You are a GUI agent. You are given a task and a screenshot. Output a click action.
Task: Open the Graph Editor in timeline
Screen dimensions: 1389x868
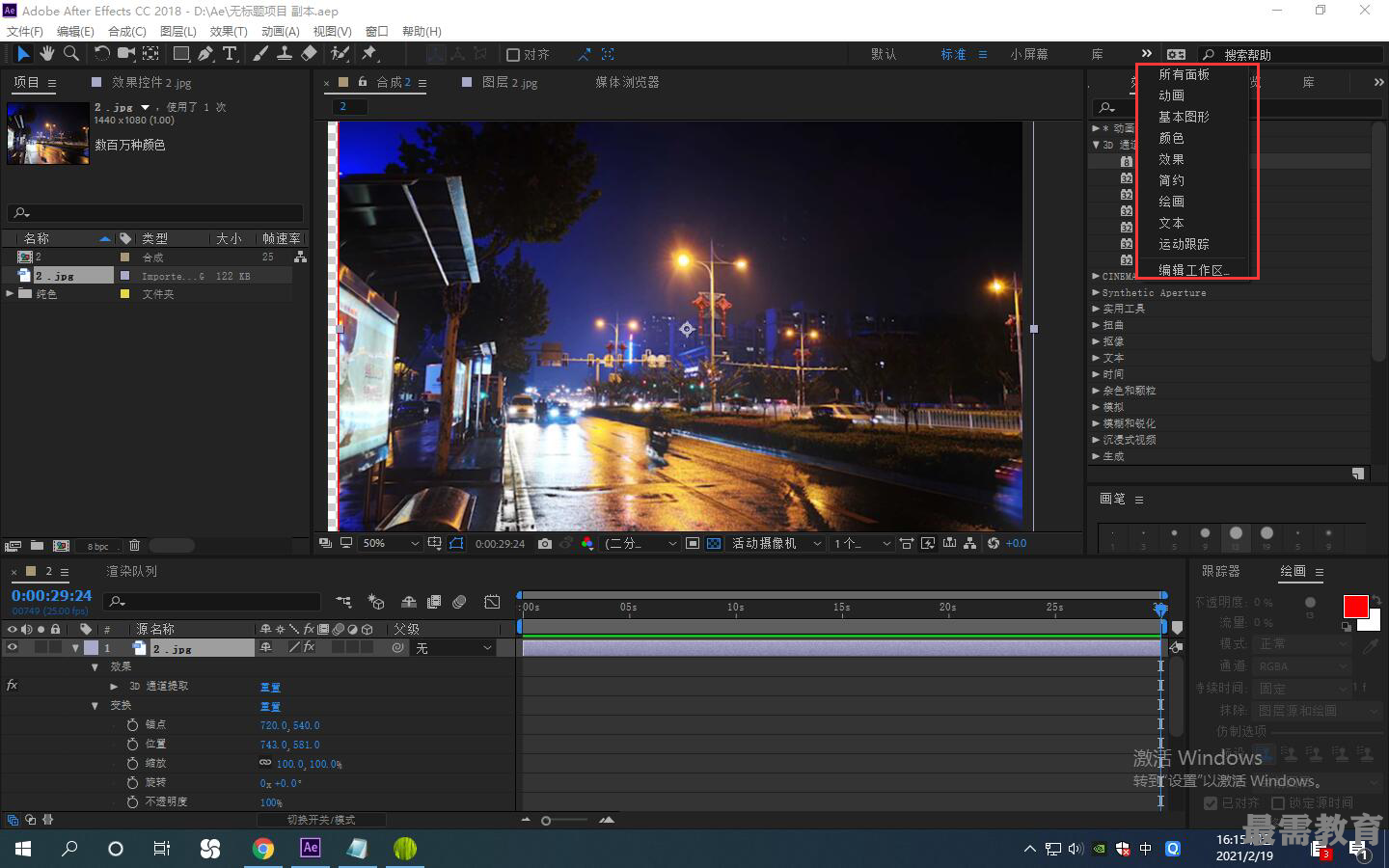[492, 602]
